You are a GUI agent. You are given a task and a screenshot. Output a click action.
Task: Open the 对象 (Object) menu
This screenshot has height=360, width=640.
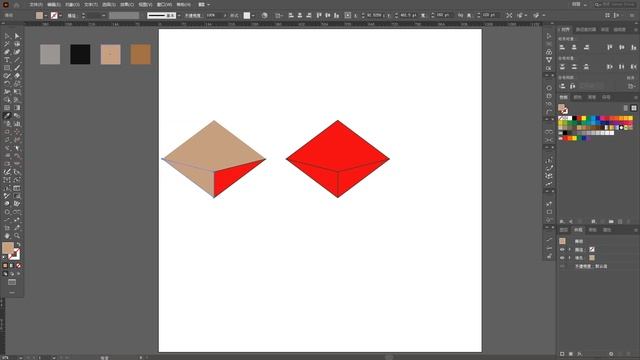click(x=72, y=4)
